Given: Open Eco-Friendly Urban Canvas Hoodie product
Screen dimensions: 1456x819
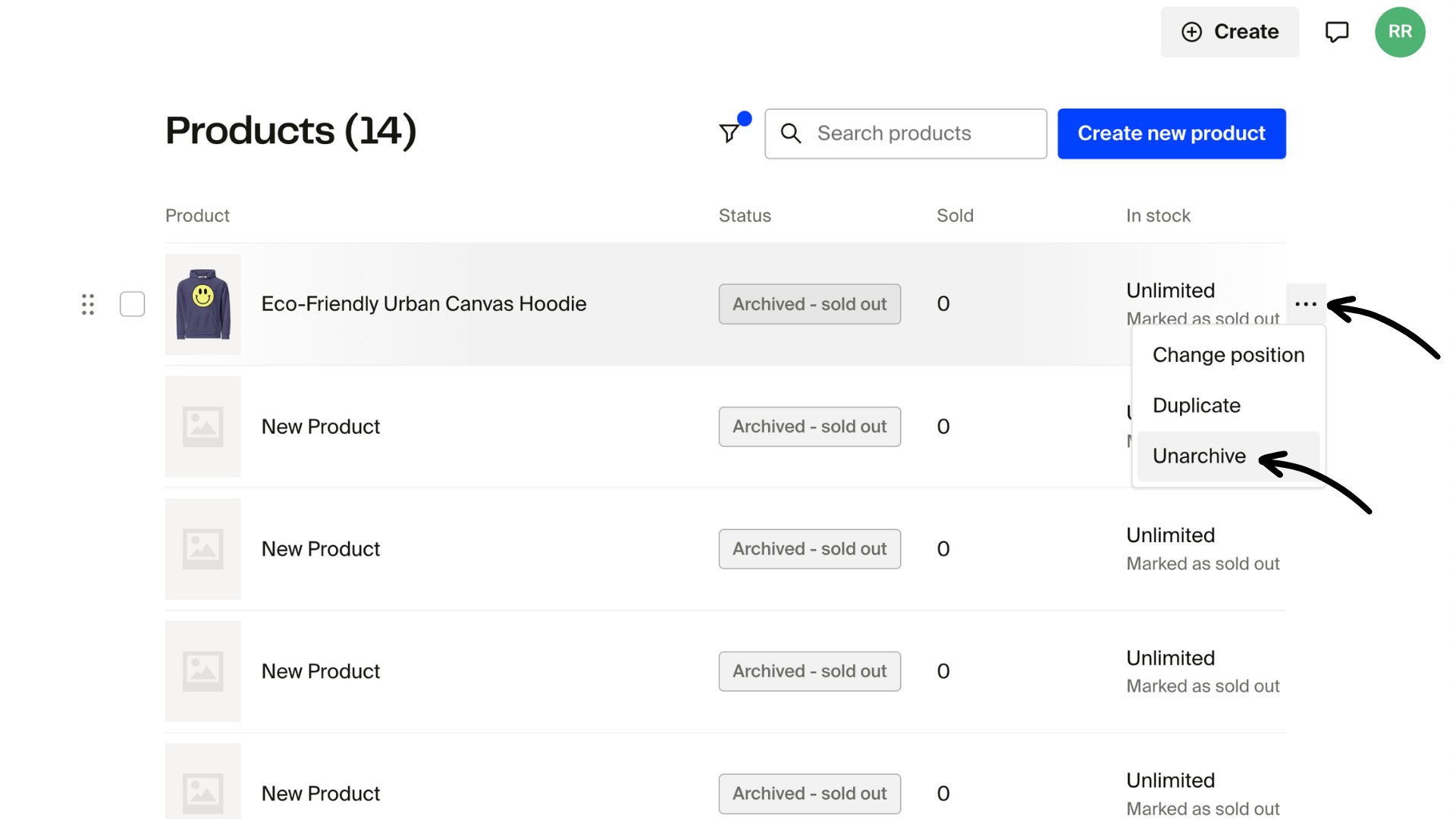Looking at the screenshot, I should tap(423, 304).
